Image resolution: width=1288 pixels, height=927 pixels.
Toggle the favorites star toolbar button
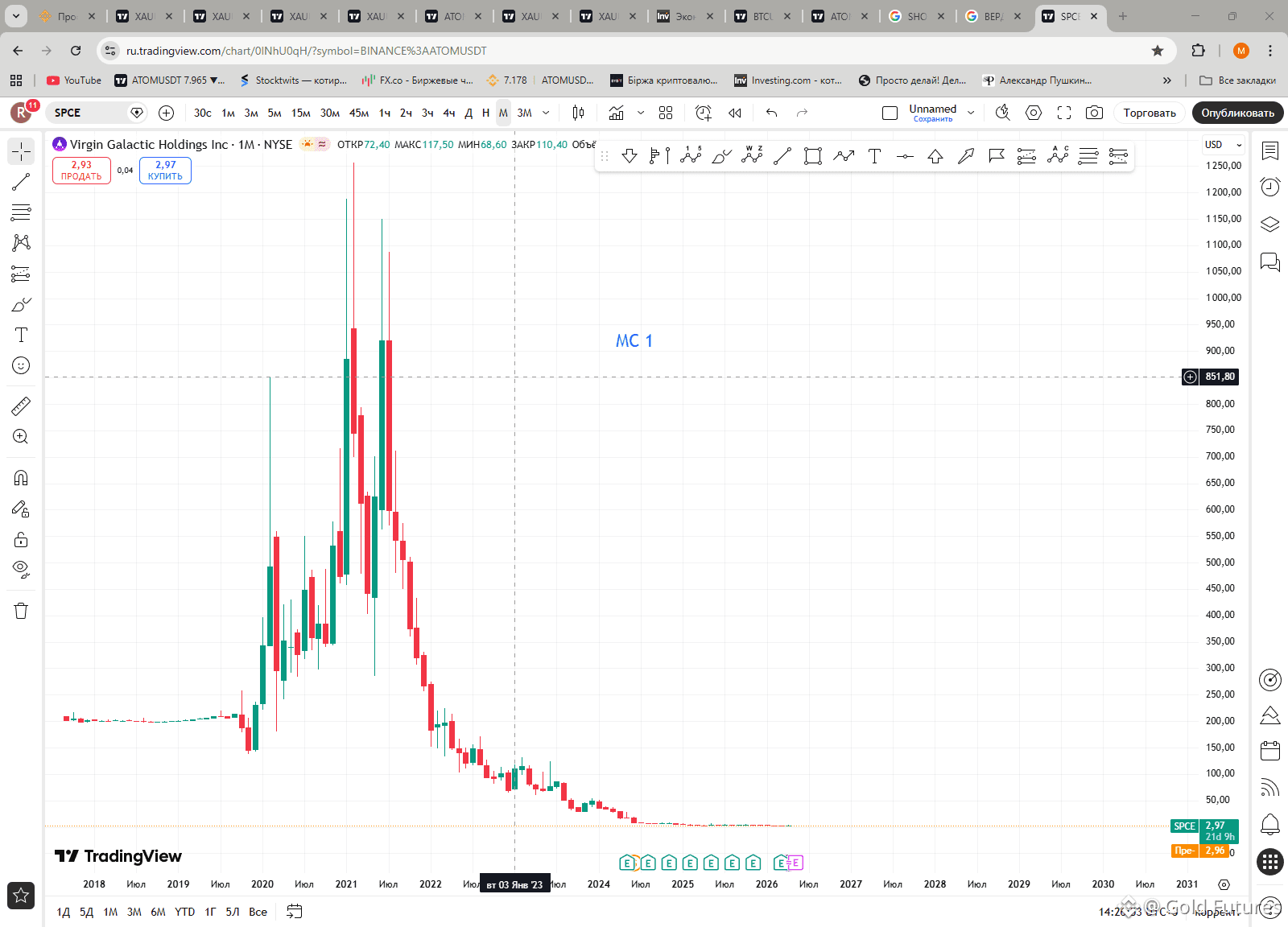(x=21, y=896)
